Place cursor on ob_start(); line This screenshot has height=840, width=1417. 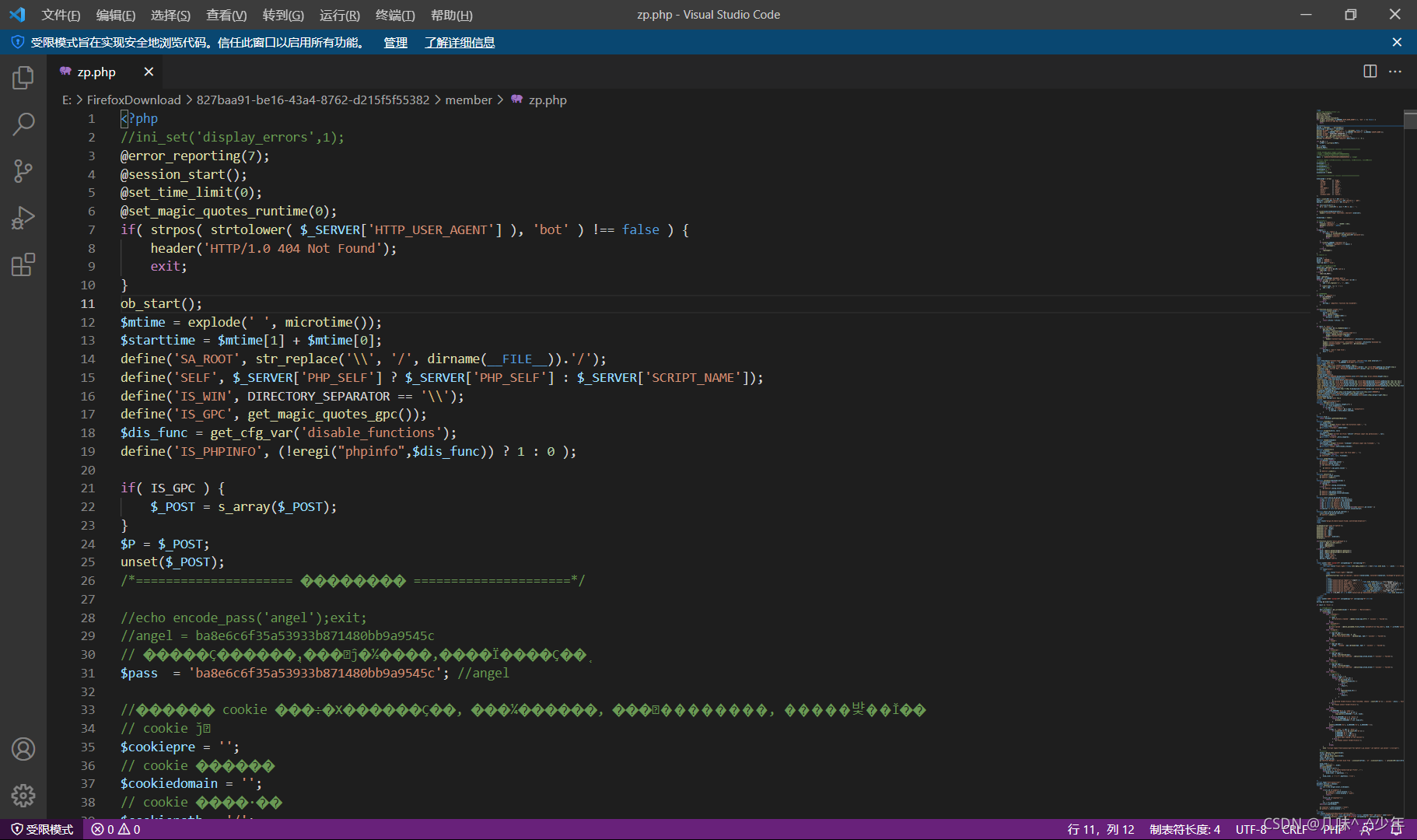[161, 303]
